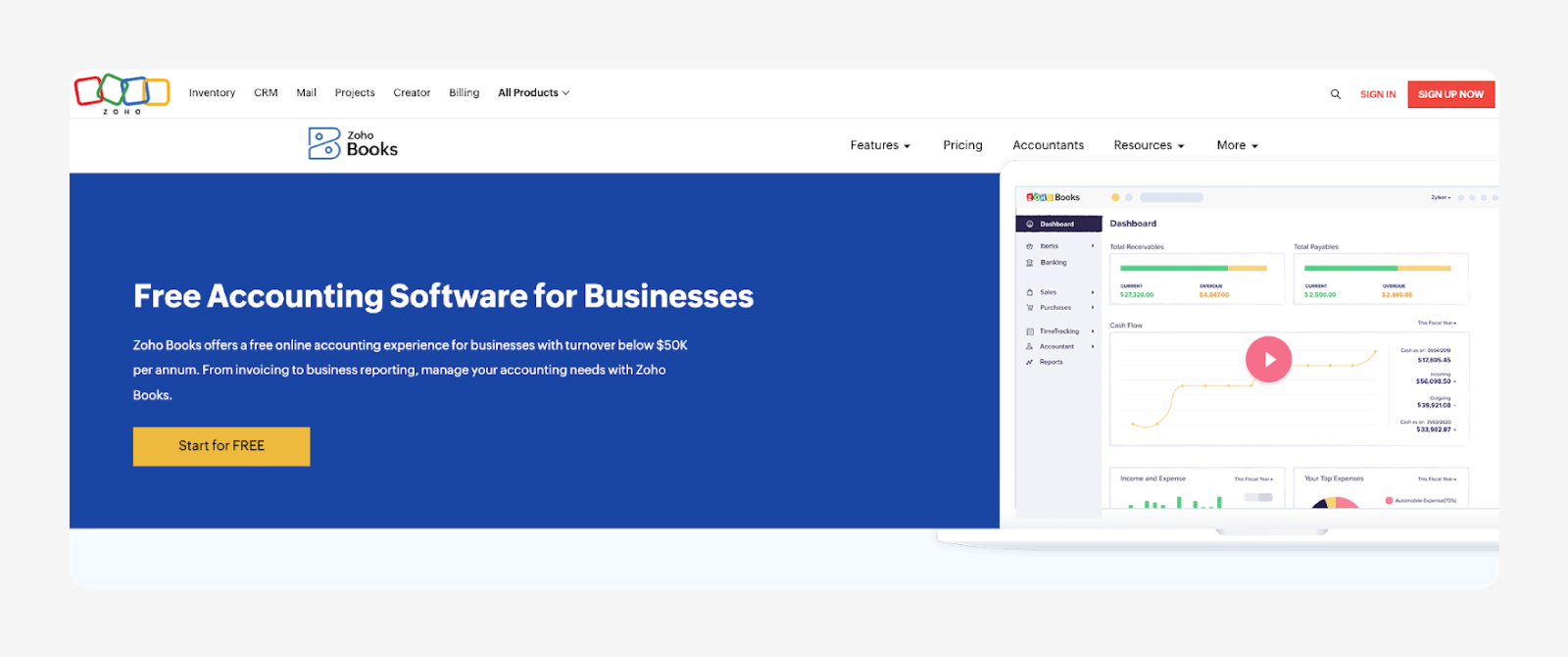Click the Zoho Books logo
Screen dimensions: 1568x657
coord(353,143)
